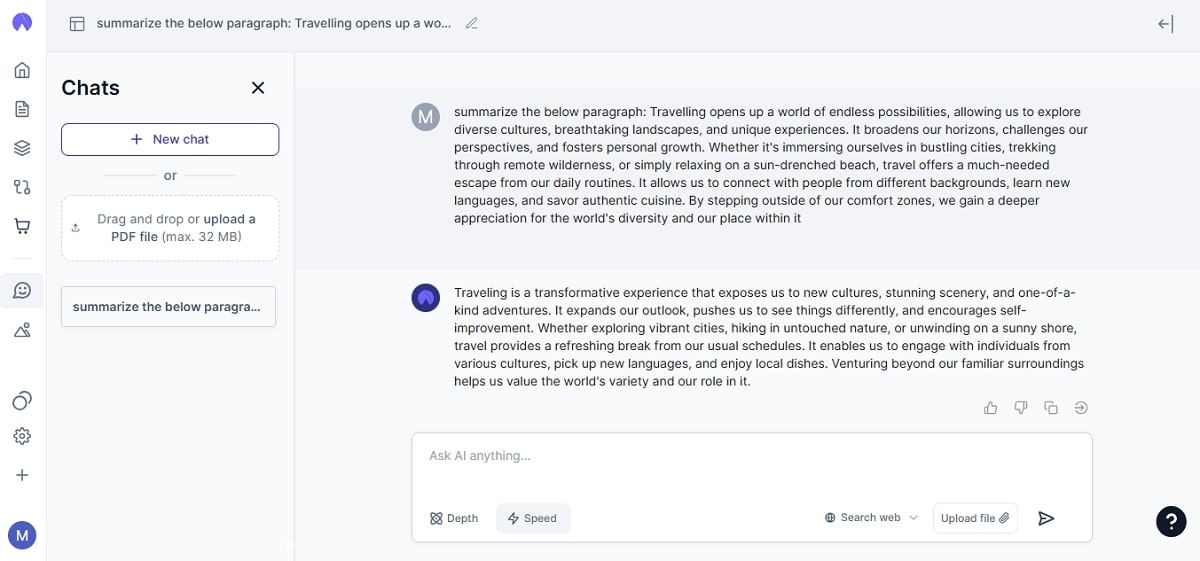This screenshot has width=1200, height=561.
Task: Open the documents sidebar icon
Action: [22, 109]
